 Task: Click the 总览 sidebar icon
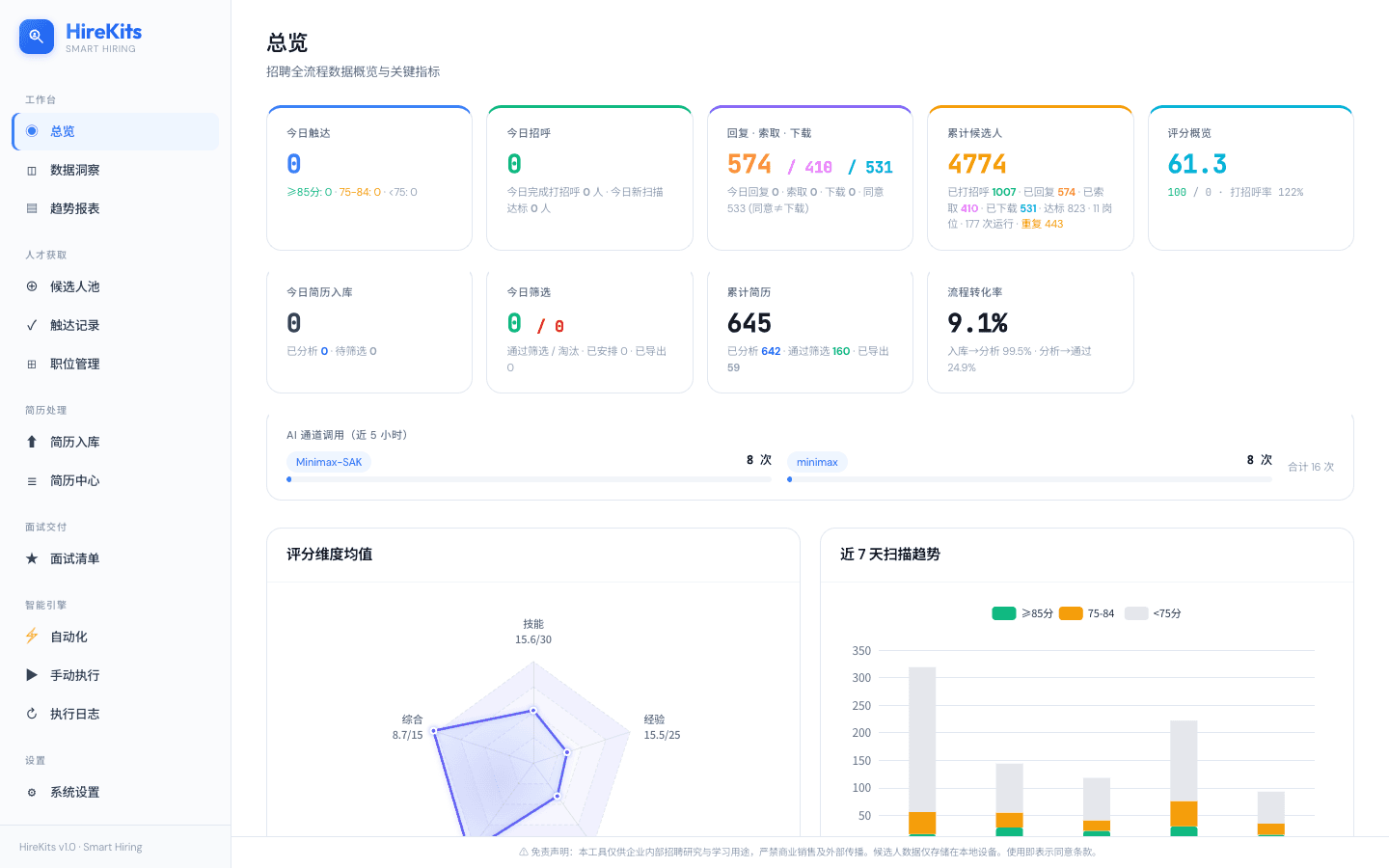click(x=32, y=131)
